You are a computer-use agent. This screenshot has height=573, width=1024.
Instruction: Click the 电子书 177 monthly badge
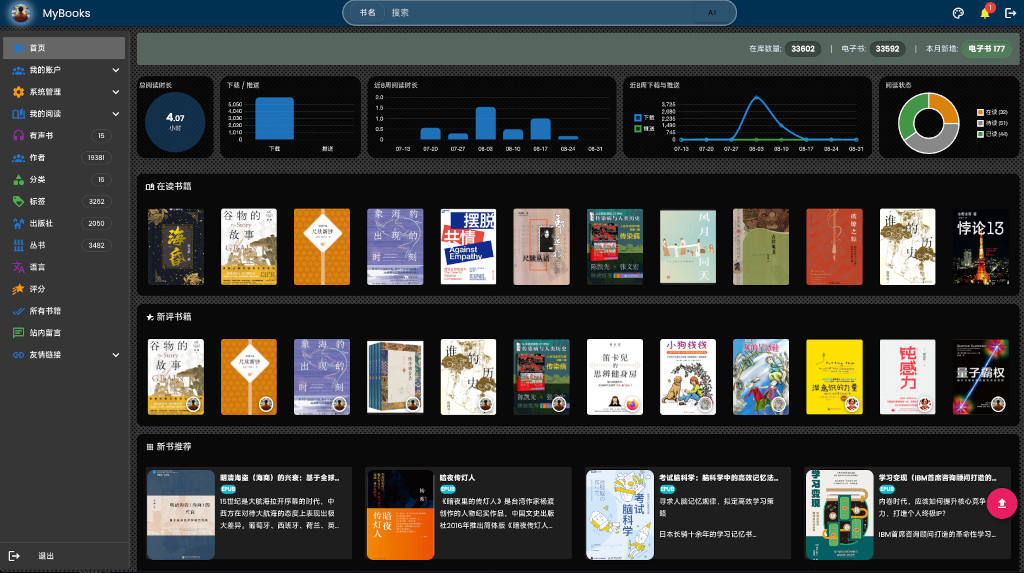point(986,49)
